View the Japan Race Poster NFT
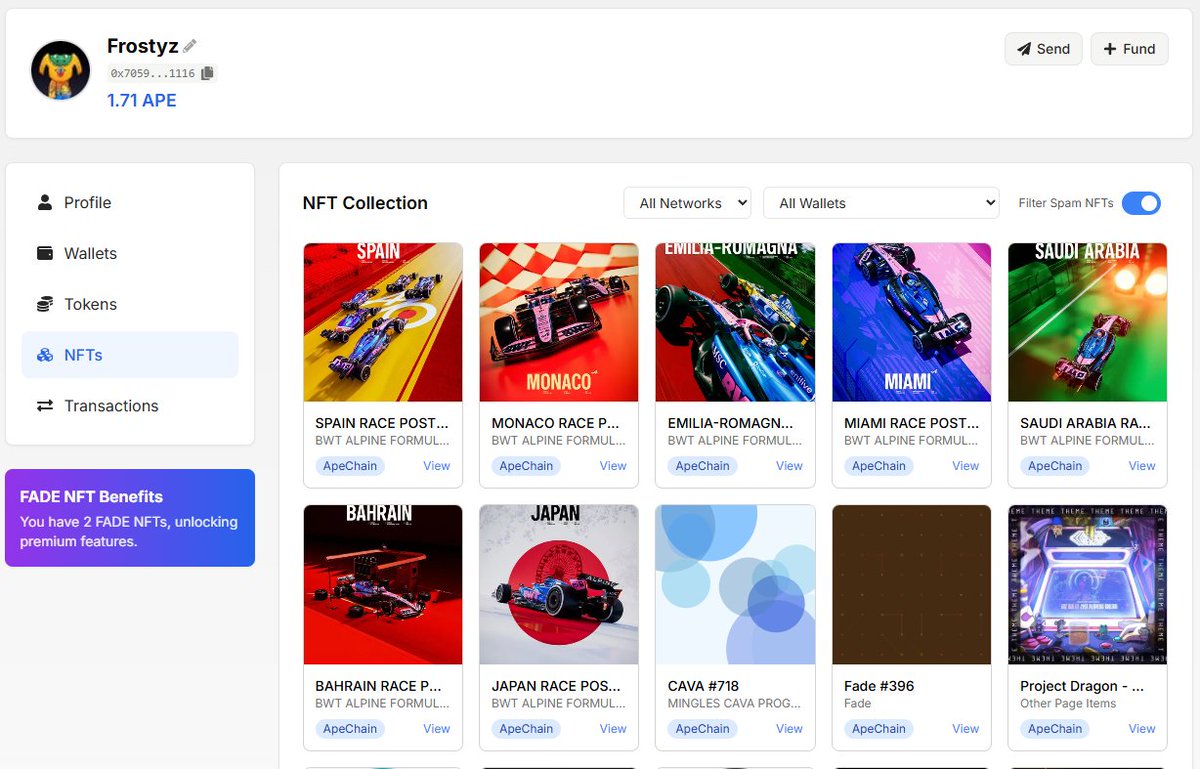This screenshot has width=1200, height=769. pyautogui.click(x=613, y=729)
